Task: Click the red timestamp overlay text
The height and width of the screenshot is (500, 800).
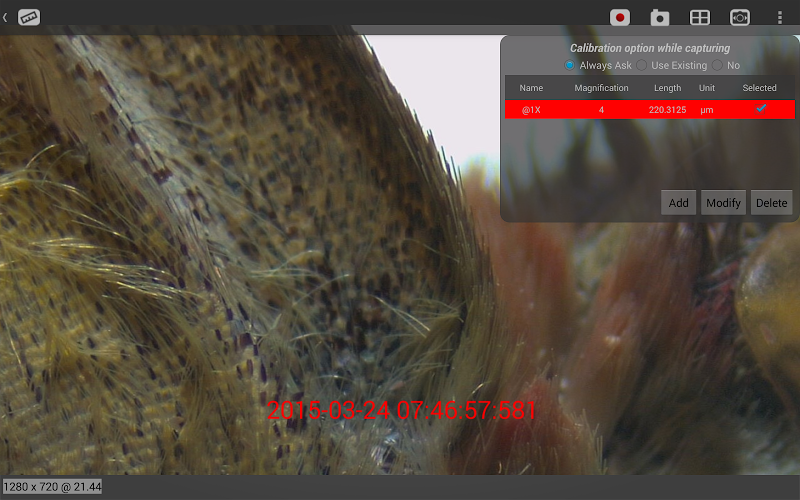Action: click(401, 410)
